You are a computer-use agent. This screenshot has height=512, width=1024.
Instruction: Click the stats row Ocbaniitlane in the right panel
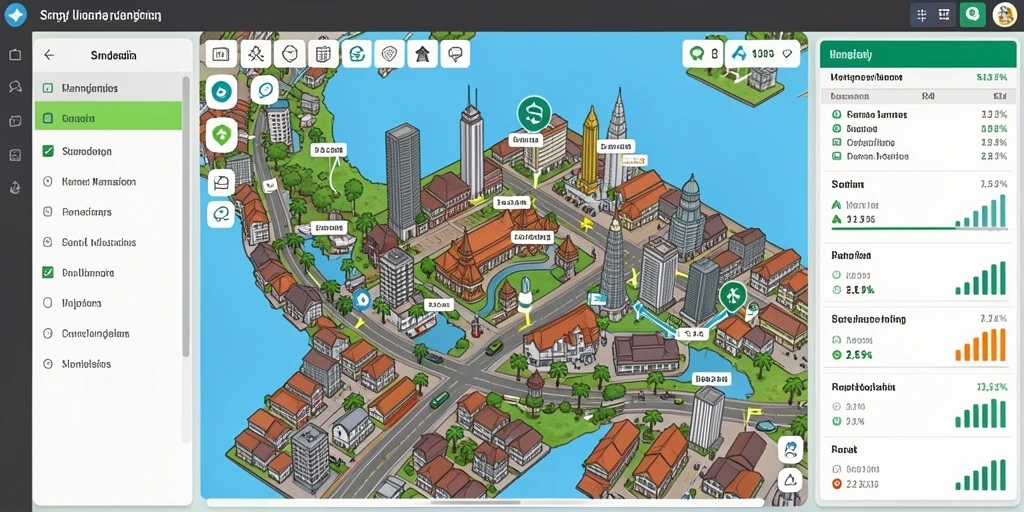920,142
